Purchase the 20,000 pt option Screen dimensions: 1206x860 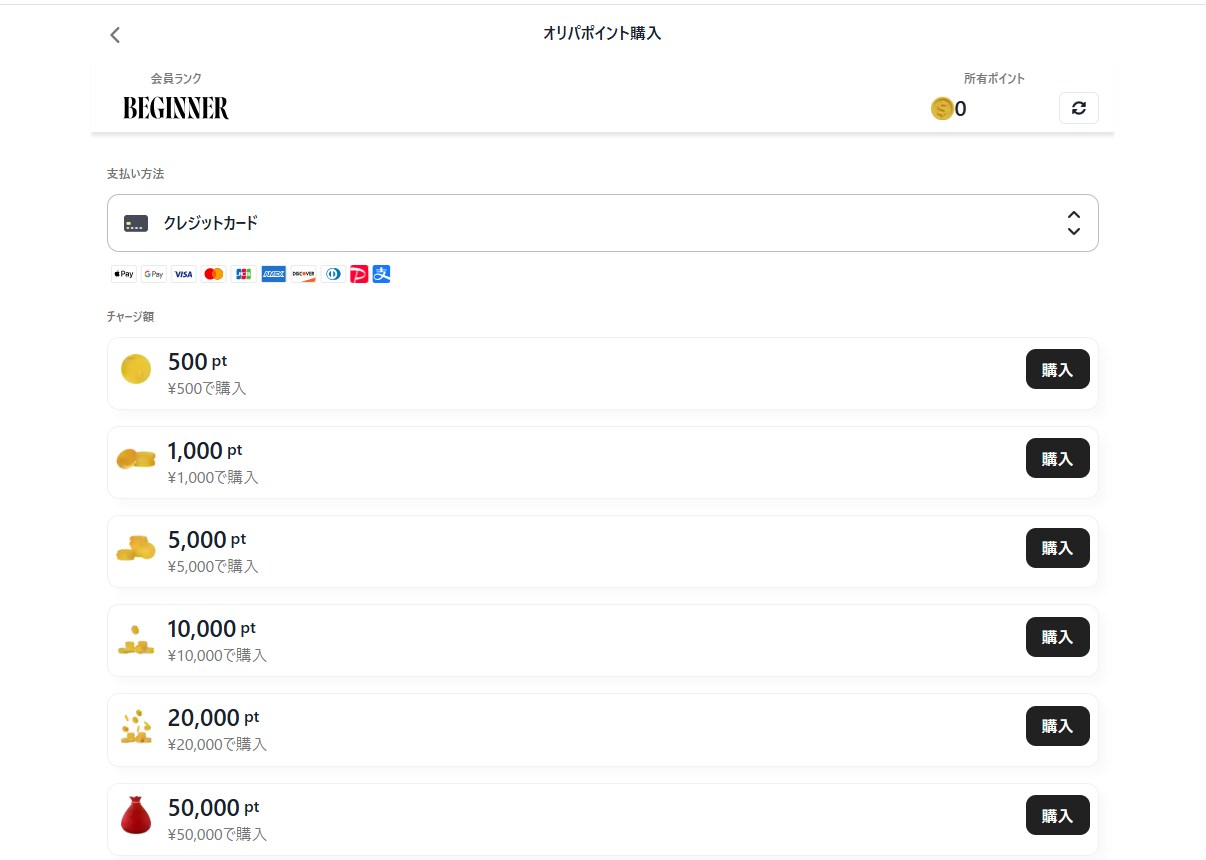pos(1057,726)
